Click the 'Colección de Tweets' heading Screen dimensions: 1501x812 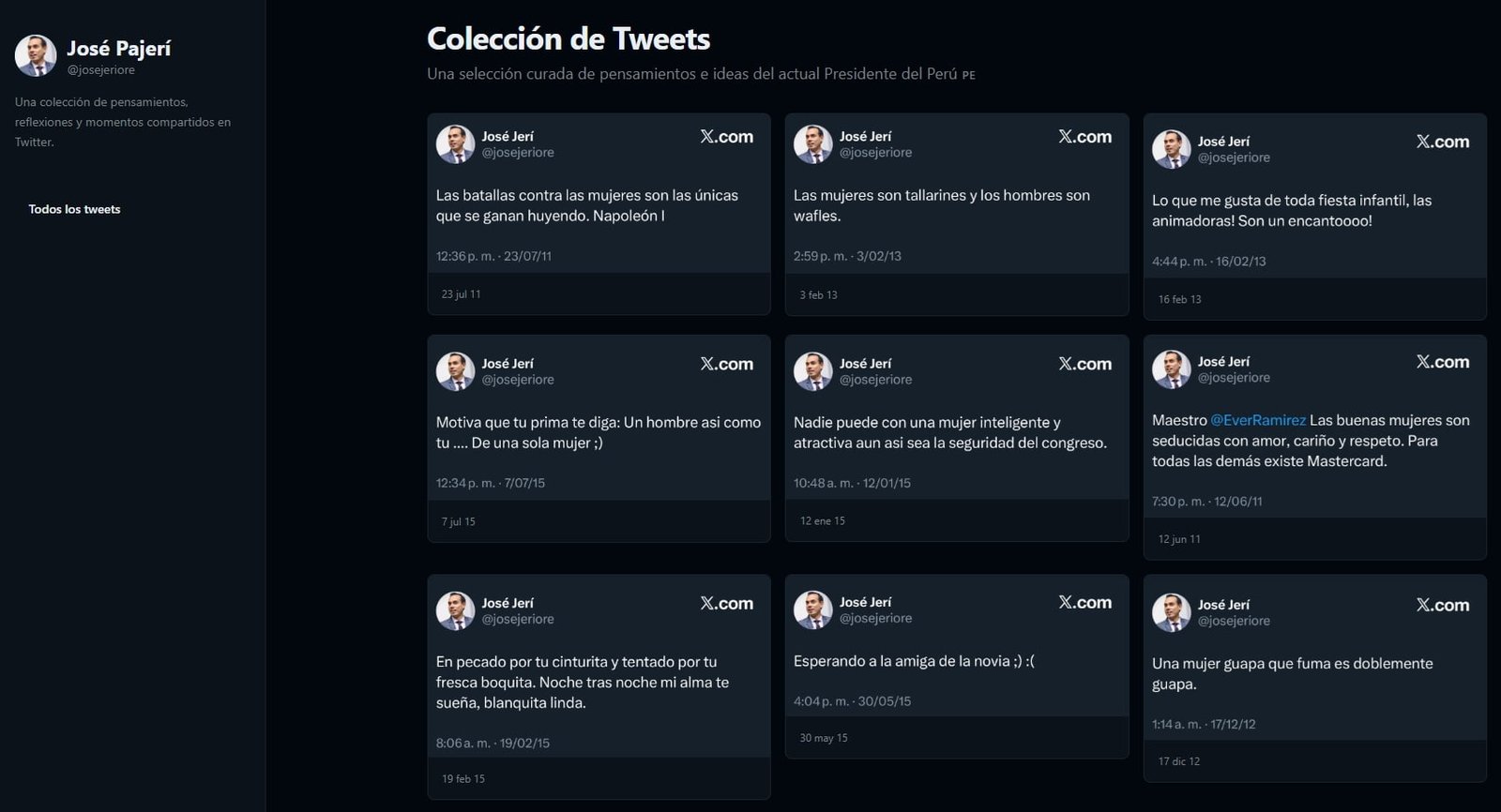(569, 38)
